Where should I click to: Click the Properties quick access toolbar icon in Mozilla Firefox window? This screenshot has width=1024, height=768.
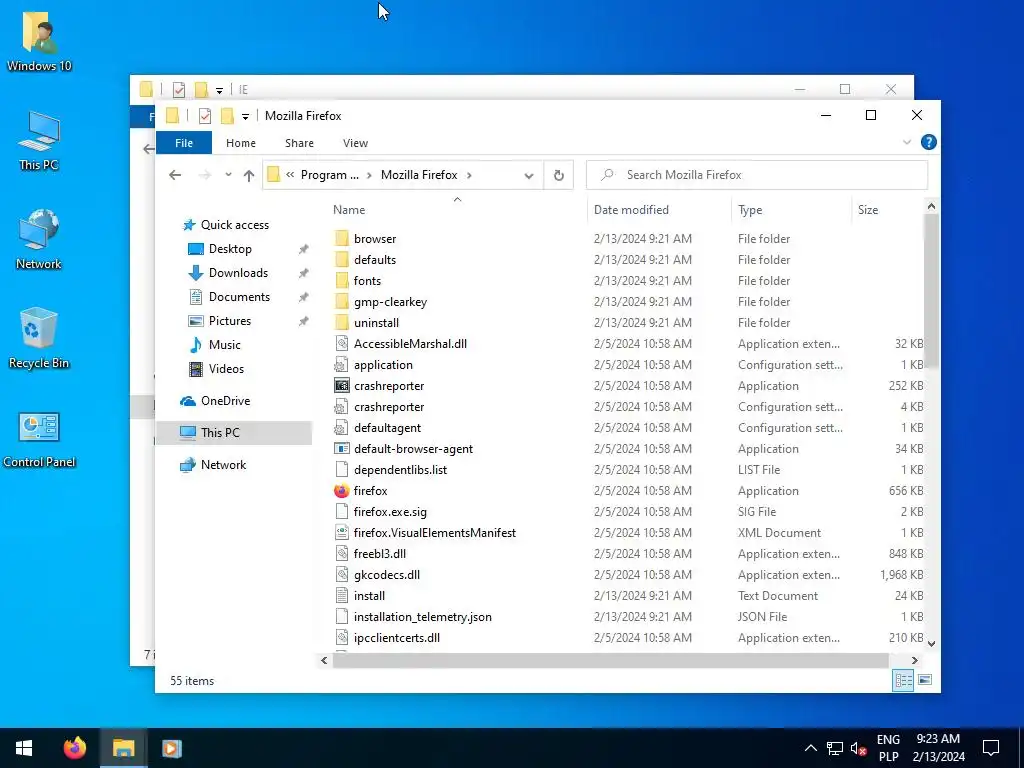[x=205, y=116]
